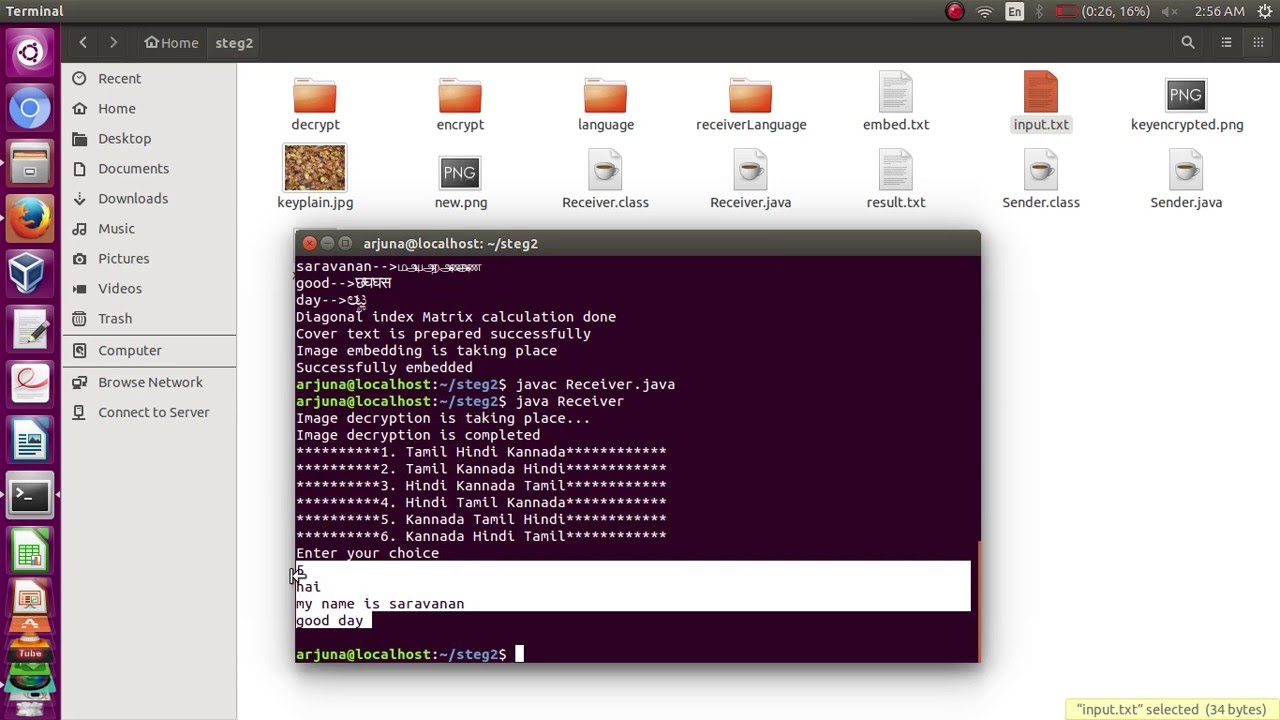The width and height of the screenshot is (1280, 720).
Task: Navigate back with the back arrow
Action: point(83,43)
